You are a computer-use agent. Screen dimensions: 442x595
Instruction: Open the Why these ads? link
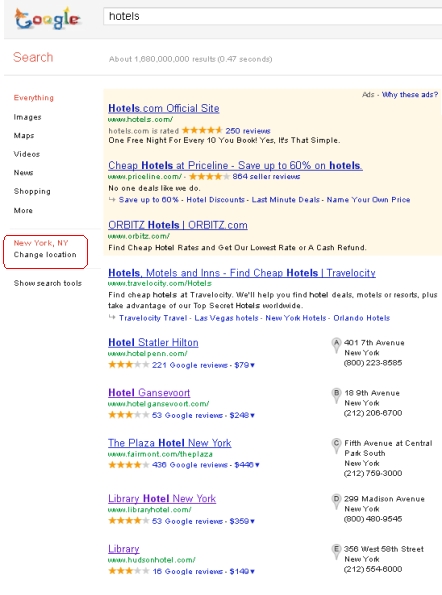pyautogui.click(x=410, y=94)
